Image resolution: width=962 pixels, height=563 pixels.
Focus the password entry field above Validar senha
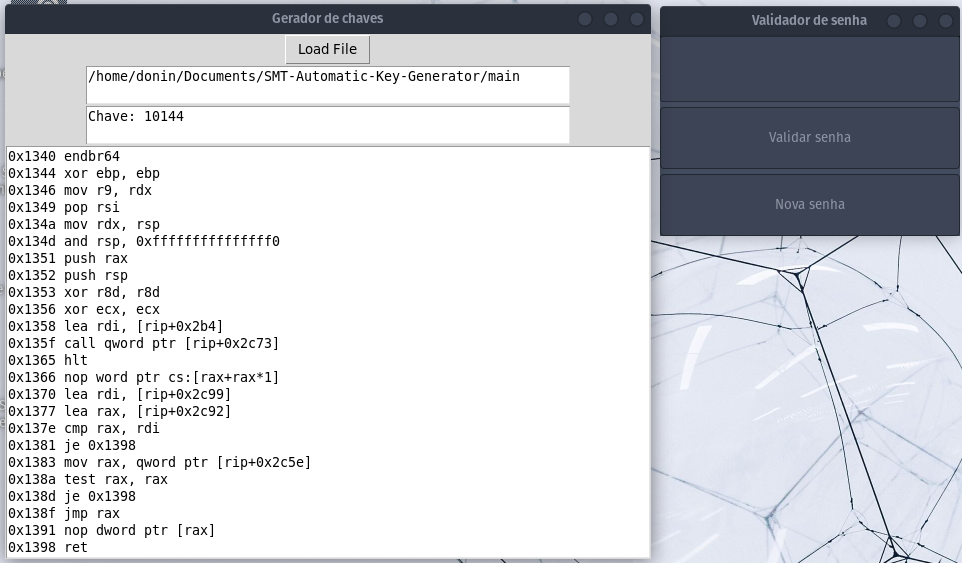pos(809,69)
